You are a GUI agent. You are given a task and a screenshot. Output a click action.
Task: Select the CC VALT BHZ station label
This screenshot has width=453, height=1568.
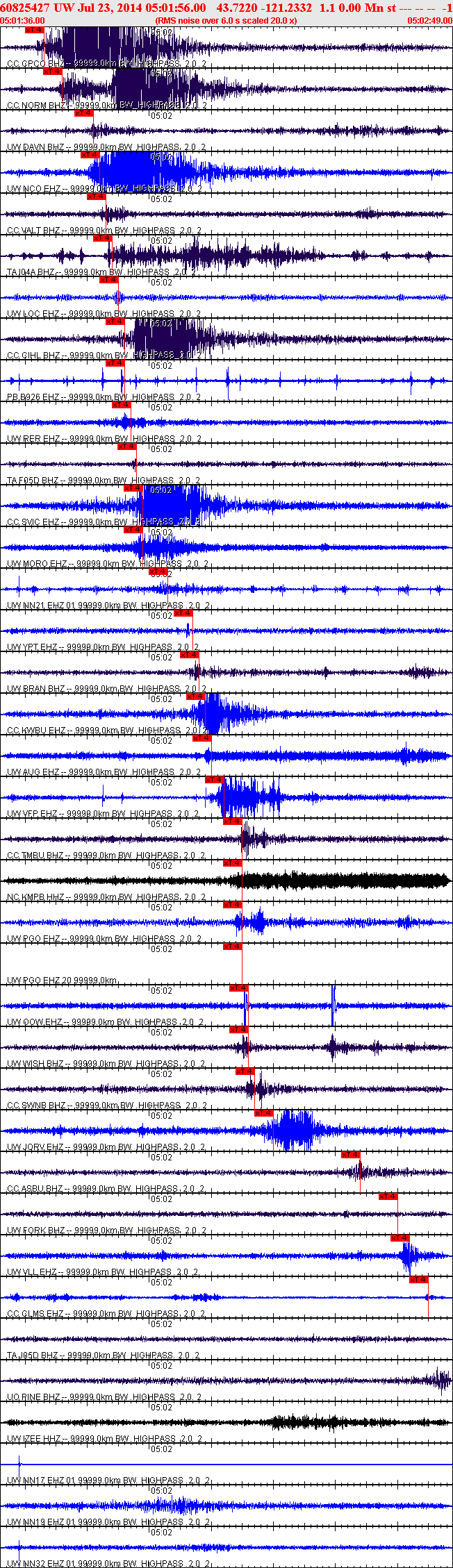tap(104, 231)
